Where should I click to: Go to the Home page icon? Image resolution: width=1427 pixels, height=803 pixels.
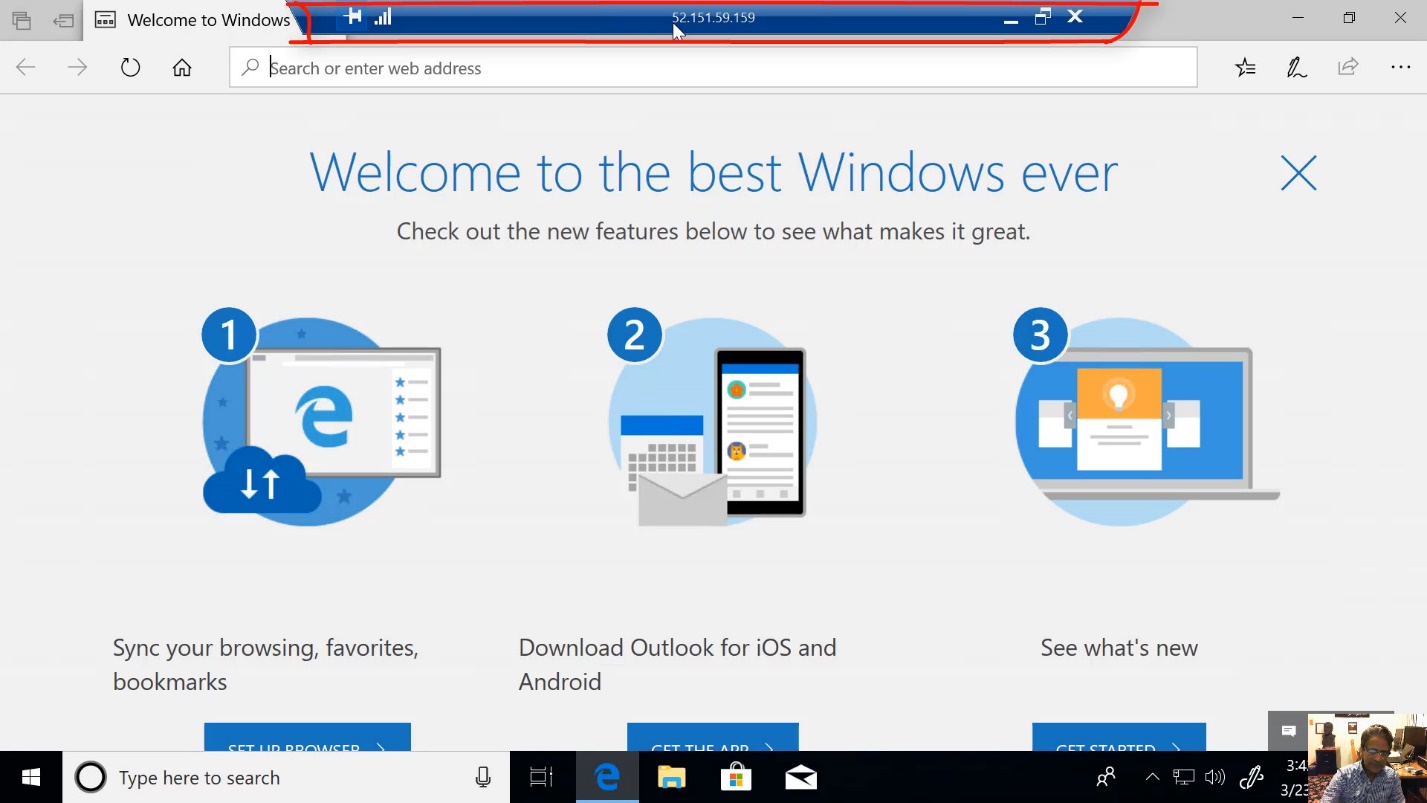coord(181,68)
